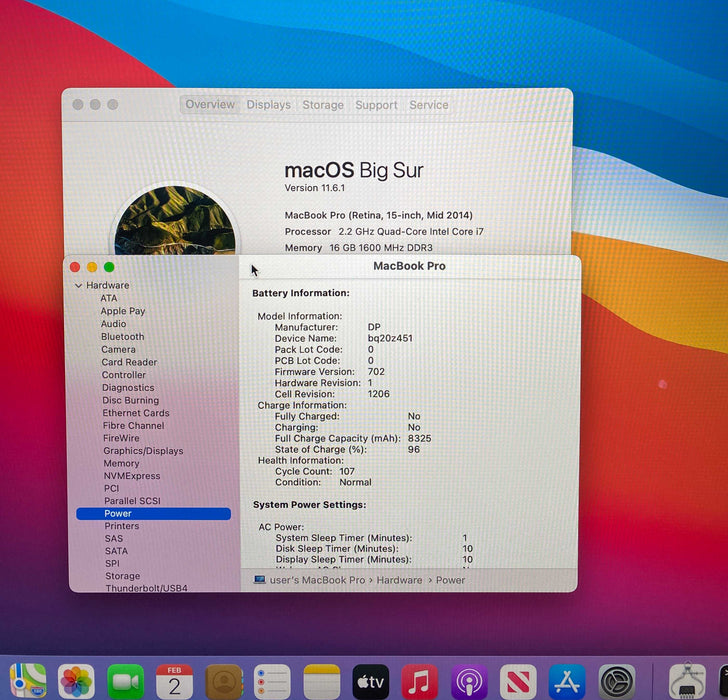This screenshot has width=728, height=700.
Task: Click the Cycle Count value 107
Action: click(x=347, y=471)
